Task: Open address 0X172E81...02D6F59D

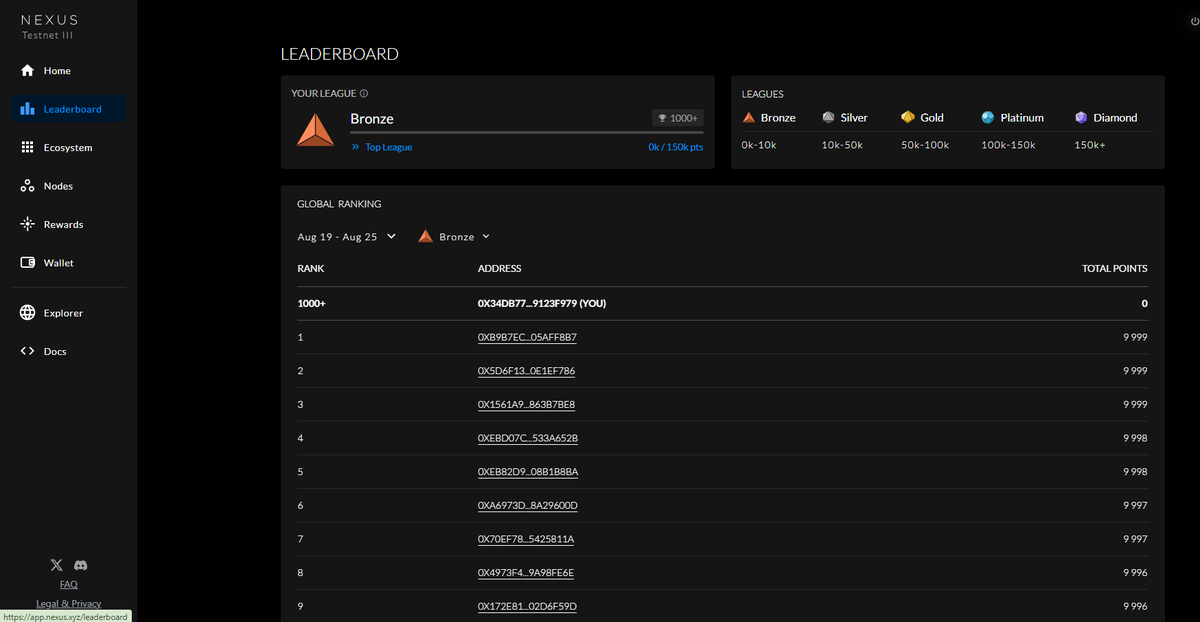Action: (x=528, y=606)
